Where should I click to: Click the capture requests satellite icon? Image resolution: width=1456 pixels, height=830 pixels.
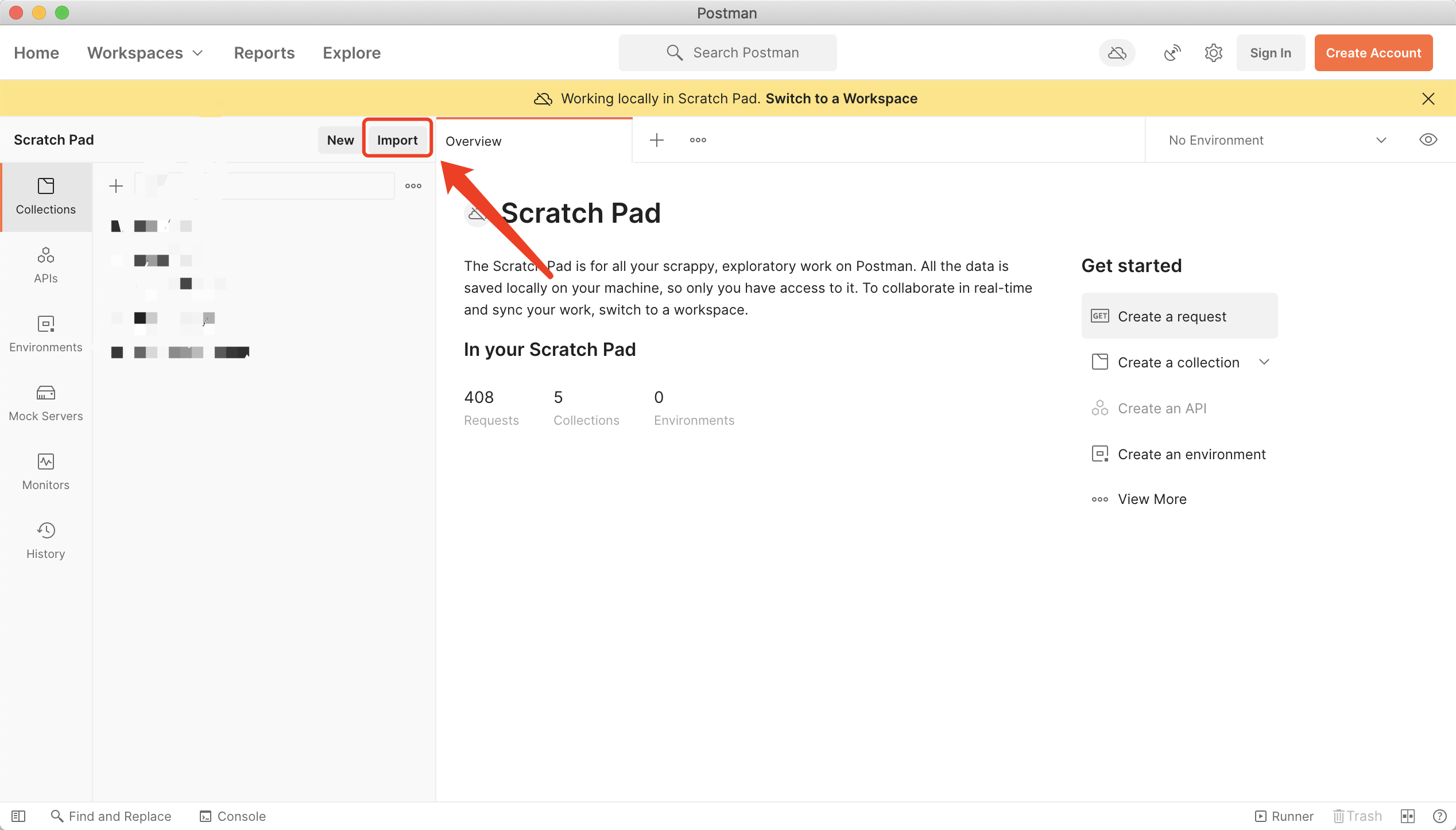pos(1172,53)
